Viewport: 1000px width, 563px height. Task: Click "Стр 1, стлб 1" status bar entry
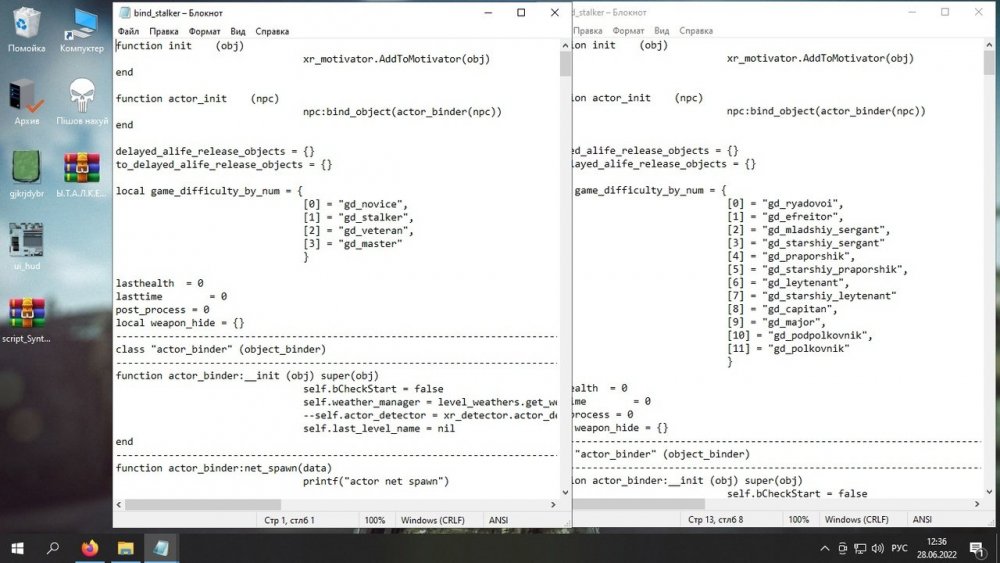coord(290,520)
